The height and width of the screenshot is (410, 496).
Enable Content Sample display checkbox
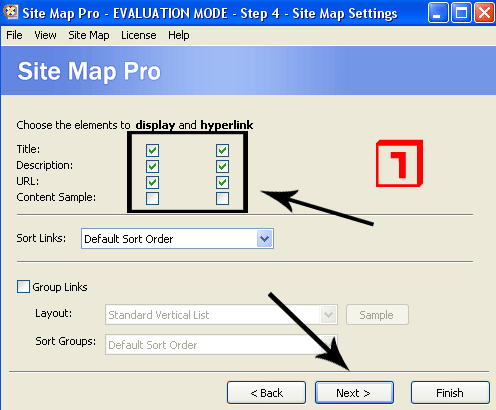[152, 198]
